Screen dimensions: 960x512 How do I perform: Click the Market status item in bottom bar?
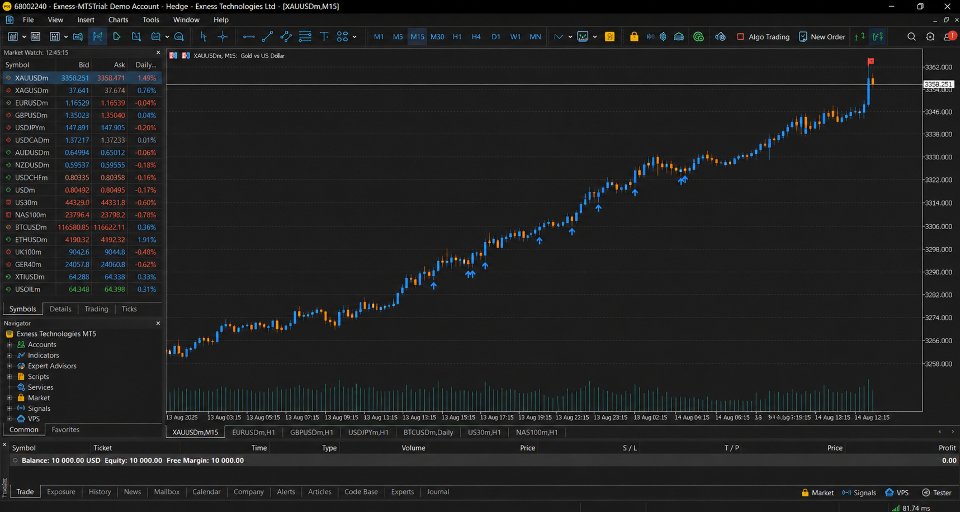click(818, 492)
